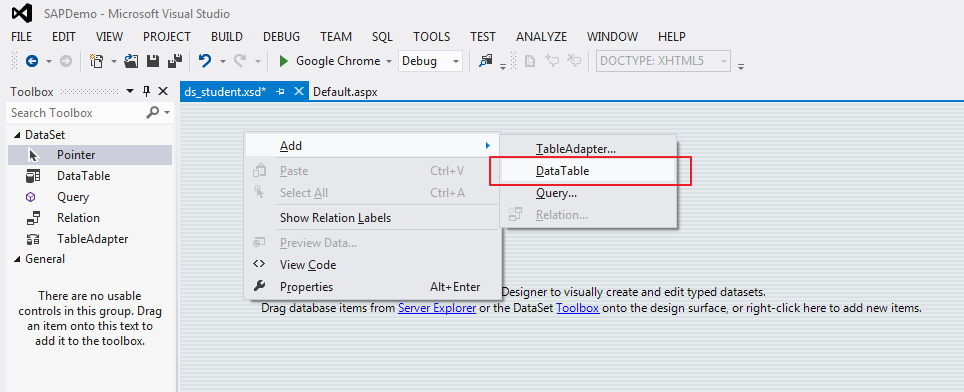The height and width of the screenshot is (392, 964).
Task: Close the Toolbox panel
Action: pos(163,92)
